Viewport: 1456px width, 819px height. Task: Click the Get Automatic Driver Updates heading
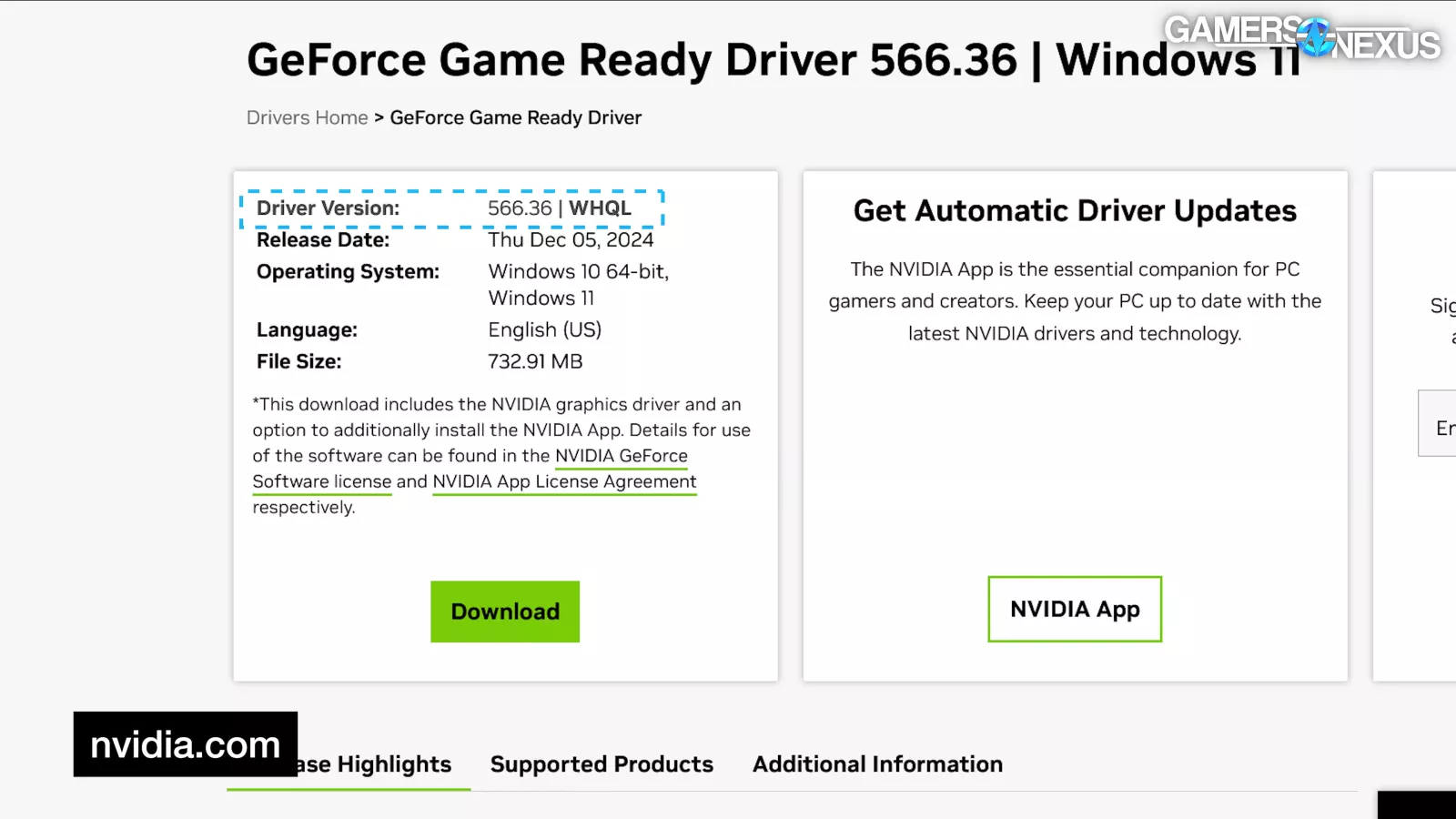click(x=1075, y=211)
